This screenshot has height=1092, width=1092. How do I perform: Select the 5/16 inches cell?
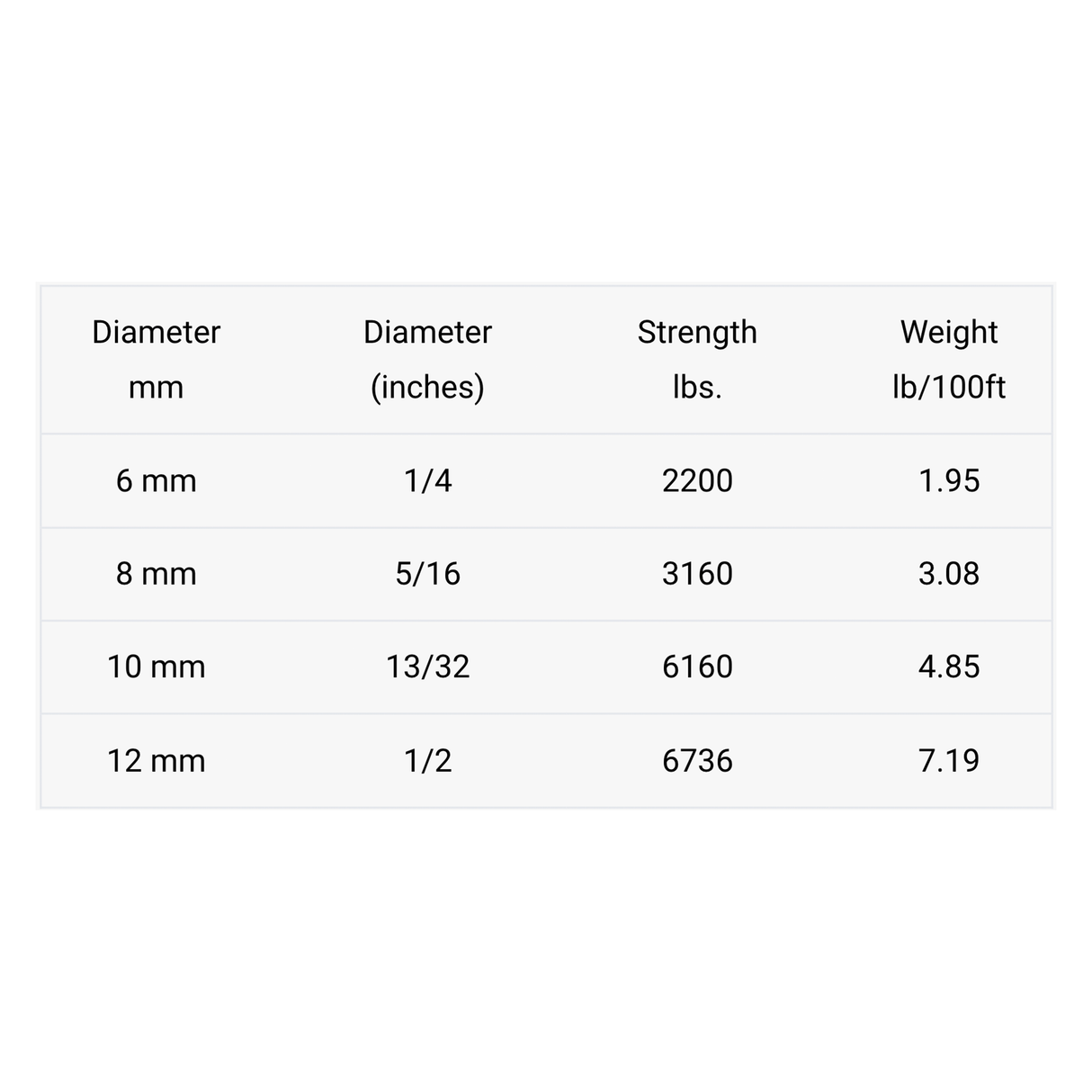(x=427, y=574)
